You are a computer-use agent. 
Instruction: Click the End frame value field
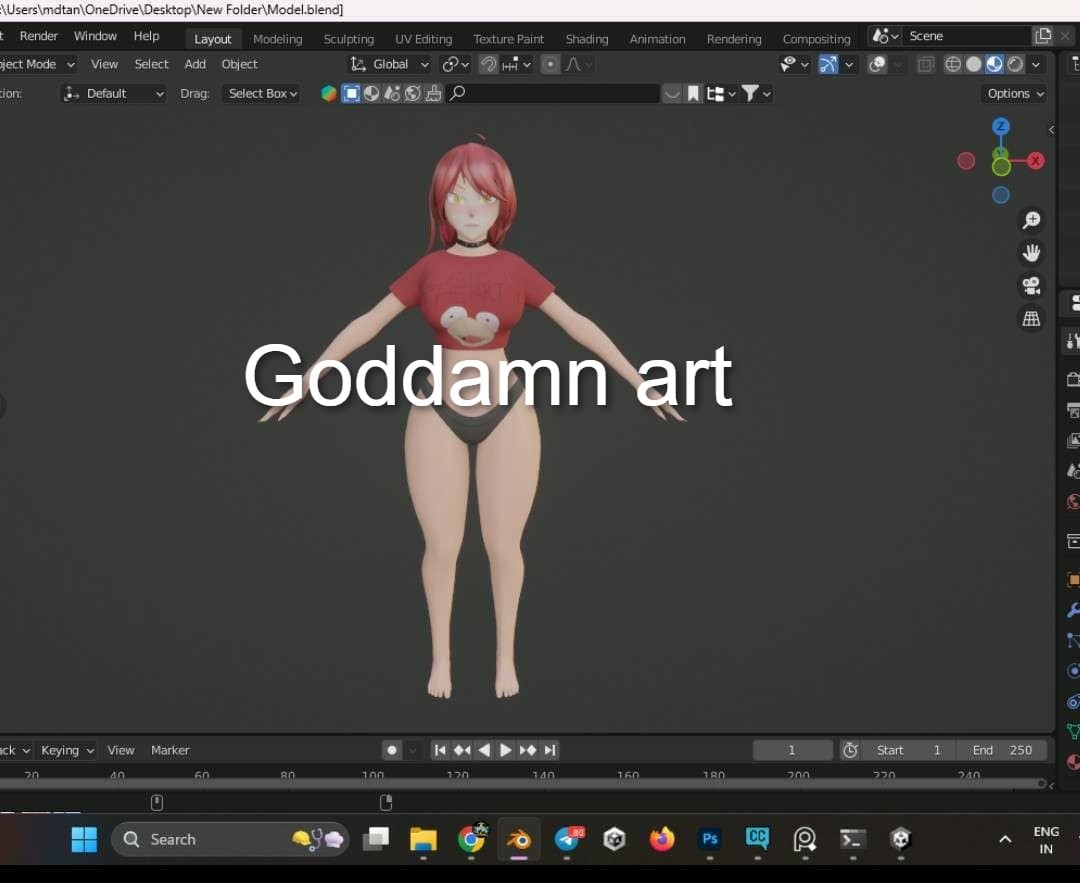point(1002,750)
